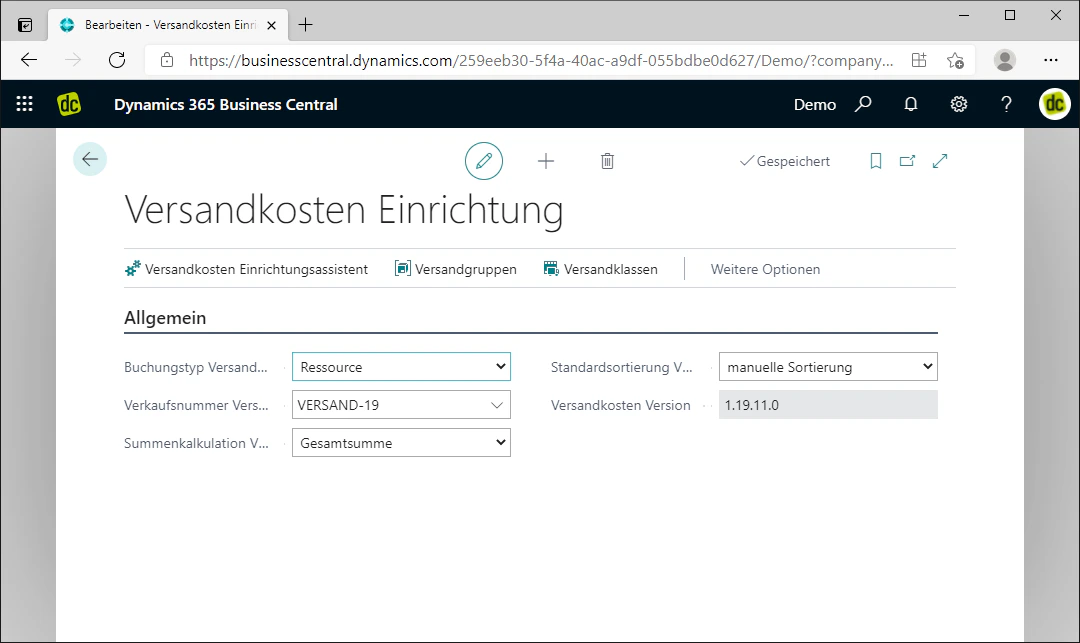Open browser apps/extensions icon in address bar
This screenshot has height=643, width=1080.
(x=919, y=60)
